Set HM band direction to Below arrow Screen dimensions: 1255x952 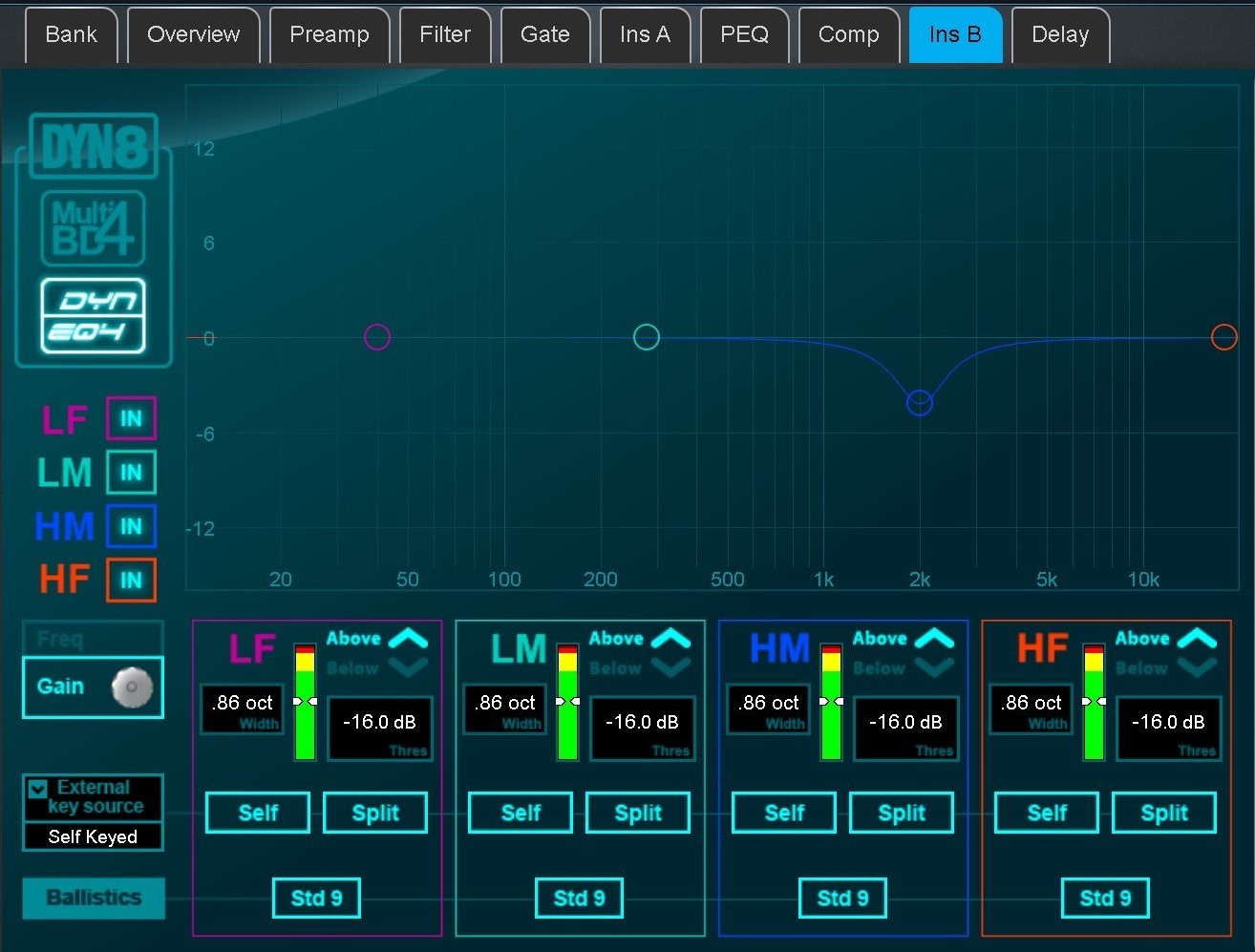[x=934, y=667]
